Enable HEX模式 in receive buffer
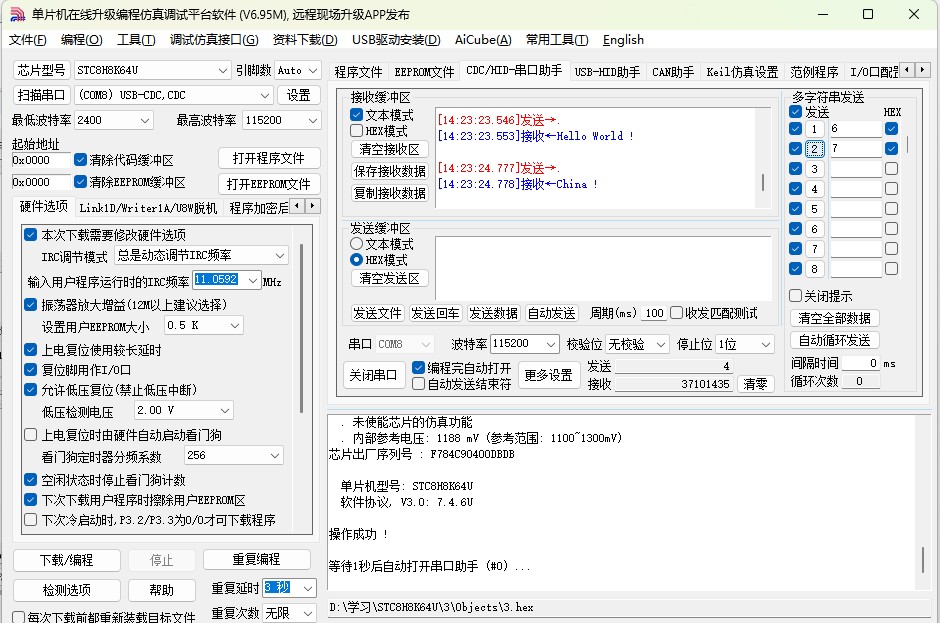This screenshot has width=940, height=623. click(357, 131)
